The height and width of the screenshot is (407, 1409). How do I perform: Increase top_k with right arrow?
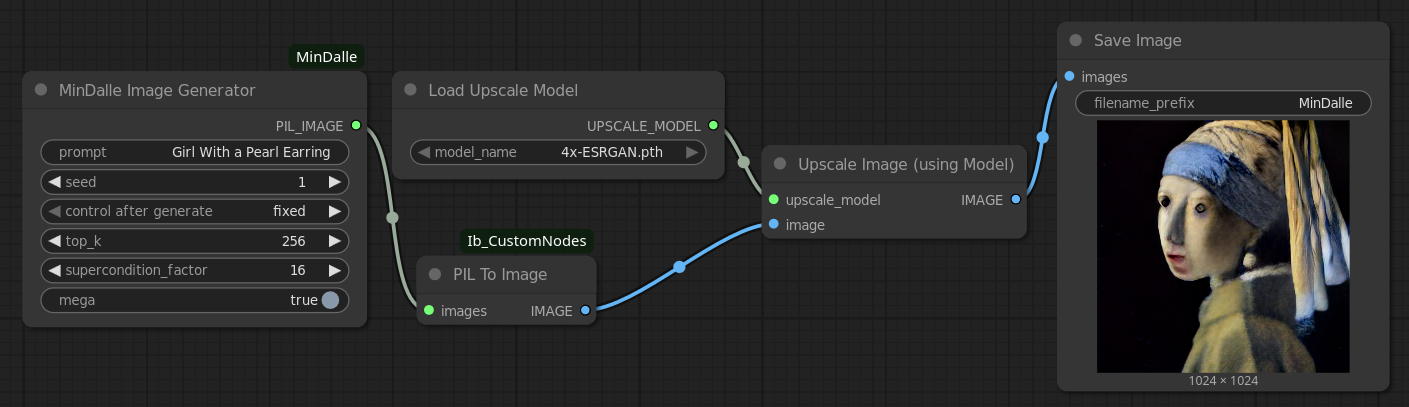click(x=335, y=241)
